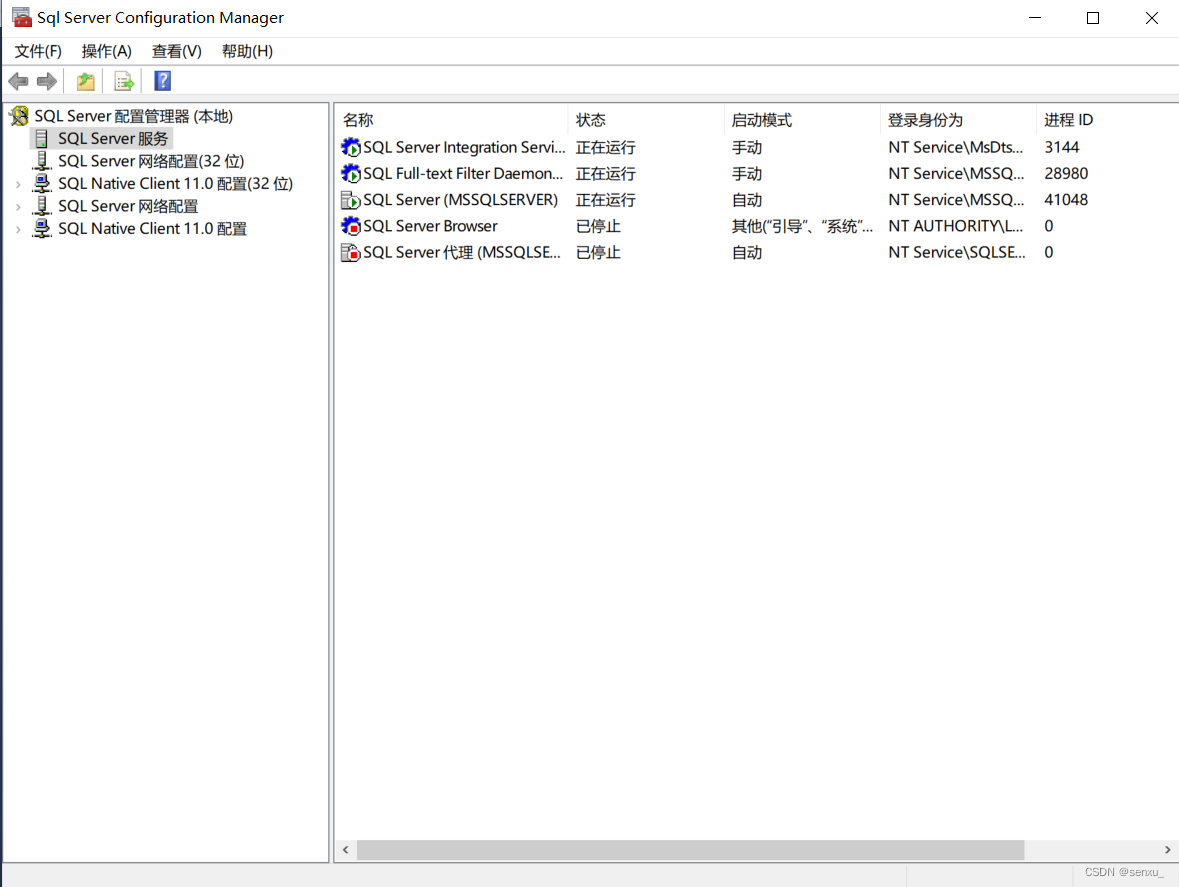This screenshot has width=1179, height=887.
Task: Click the icon beside SQL Native Client 11.0 配置
Action: pyautogui.click(x=42, y=229)
